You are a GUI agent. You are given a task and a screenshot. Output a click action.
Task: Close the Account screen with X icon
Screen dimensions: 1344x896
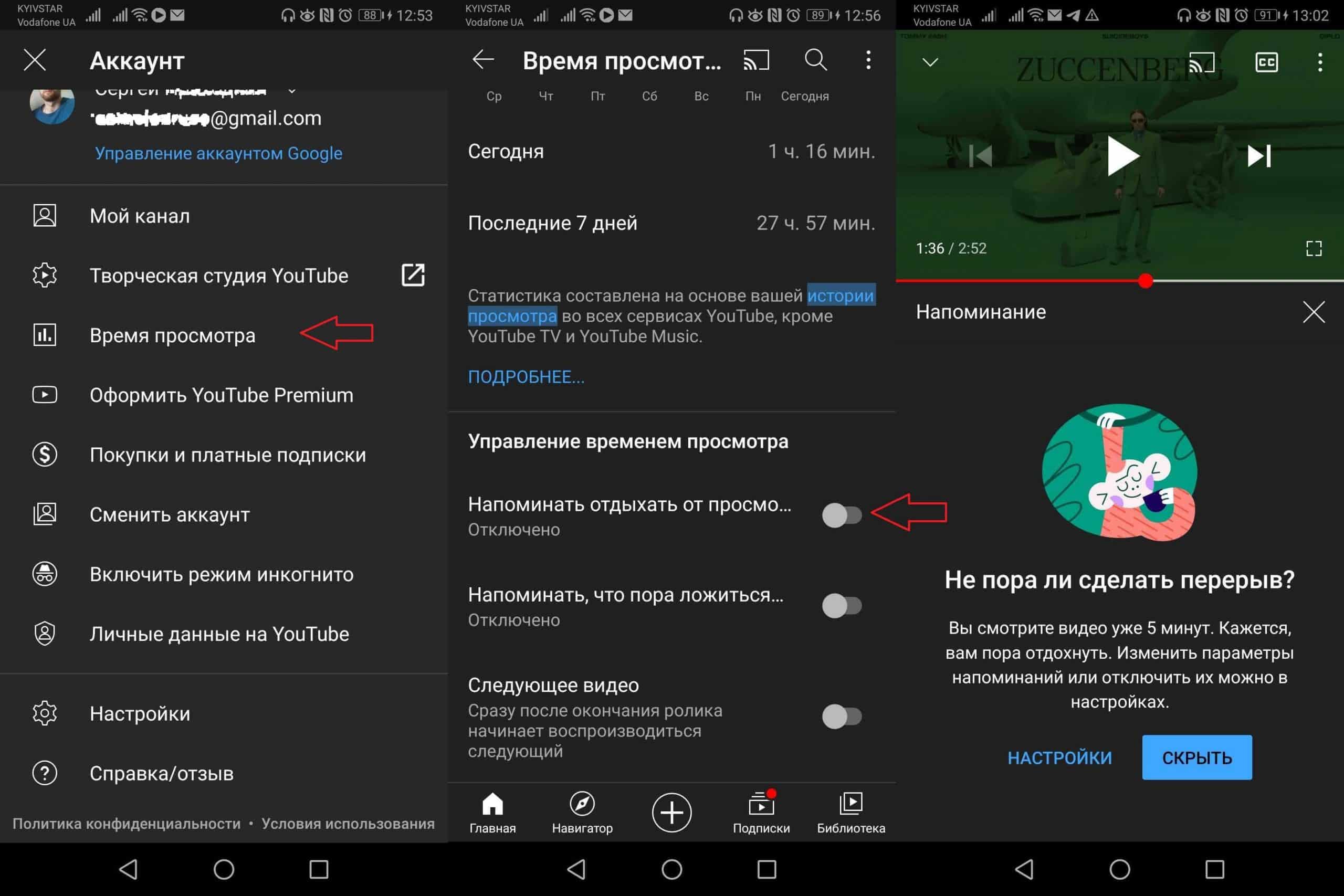coord(35,60)
